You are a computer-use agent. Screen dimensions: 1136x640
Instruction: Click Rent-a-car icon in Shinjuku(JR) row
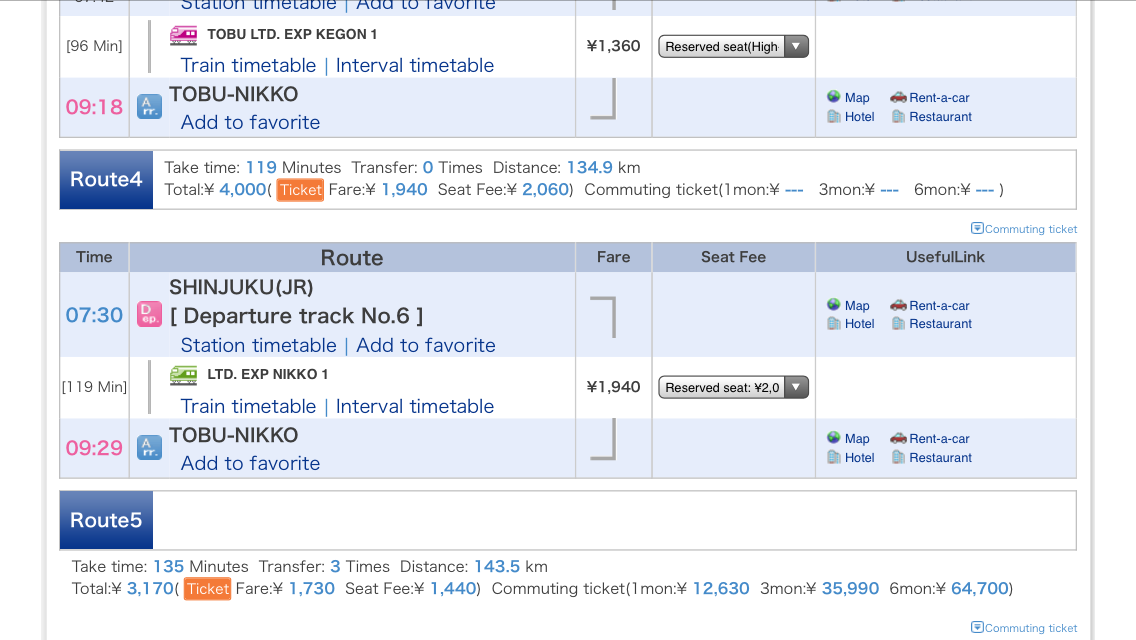(x=898, y=305)
